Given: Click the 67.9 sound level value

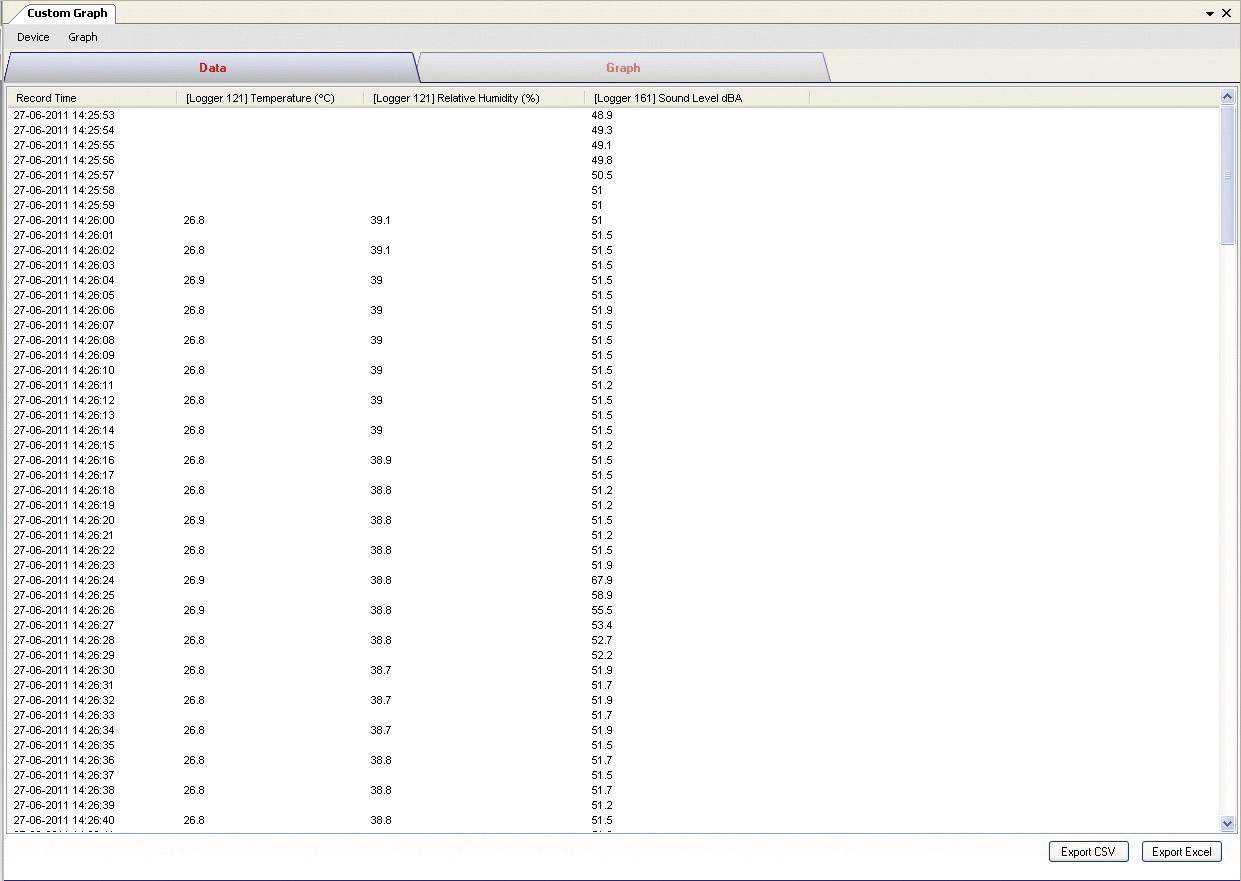Looking at the screenshot, I should [x=602, y=580].
